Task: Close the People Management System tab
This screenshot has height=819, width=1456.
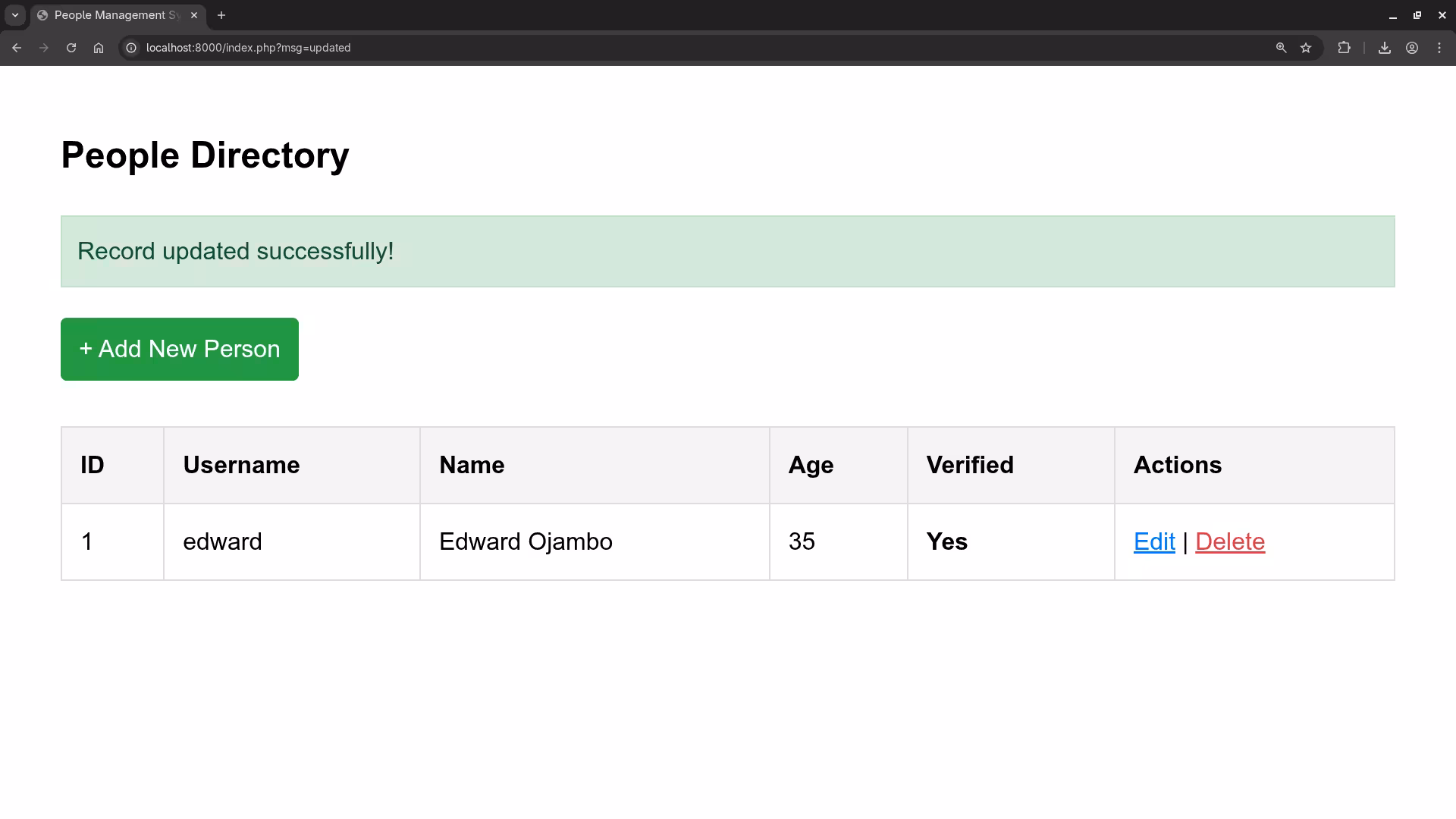Action: click(x=194, y=15)
